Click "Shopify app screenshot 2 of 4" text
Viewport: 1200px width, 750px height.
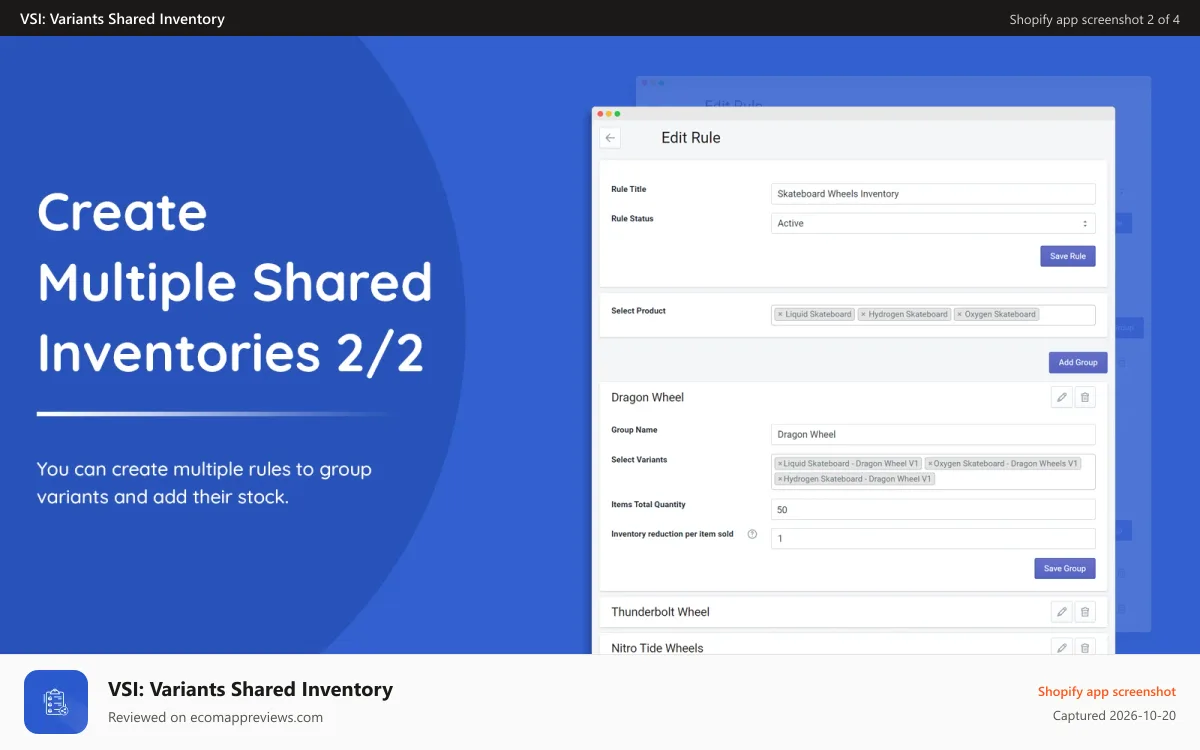tap(1094, 19)
